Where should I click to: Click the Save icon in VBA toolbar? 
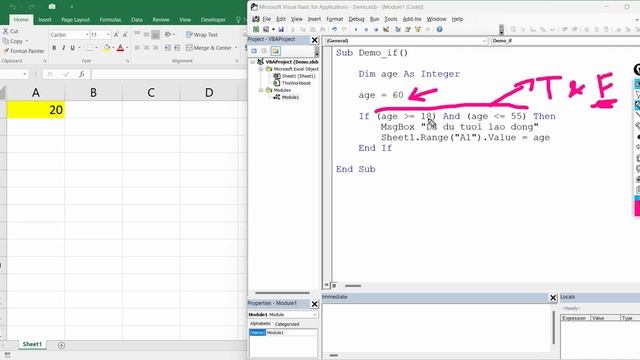[281, 29]
